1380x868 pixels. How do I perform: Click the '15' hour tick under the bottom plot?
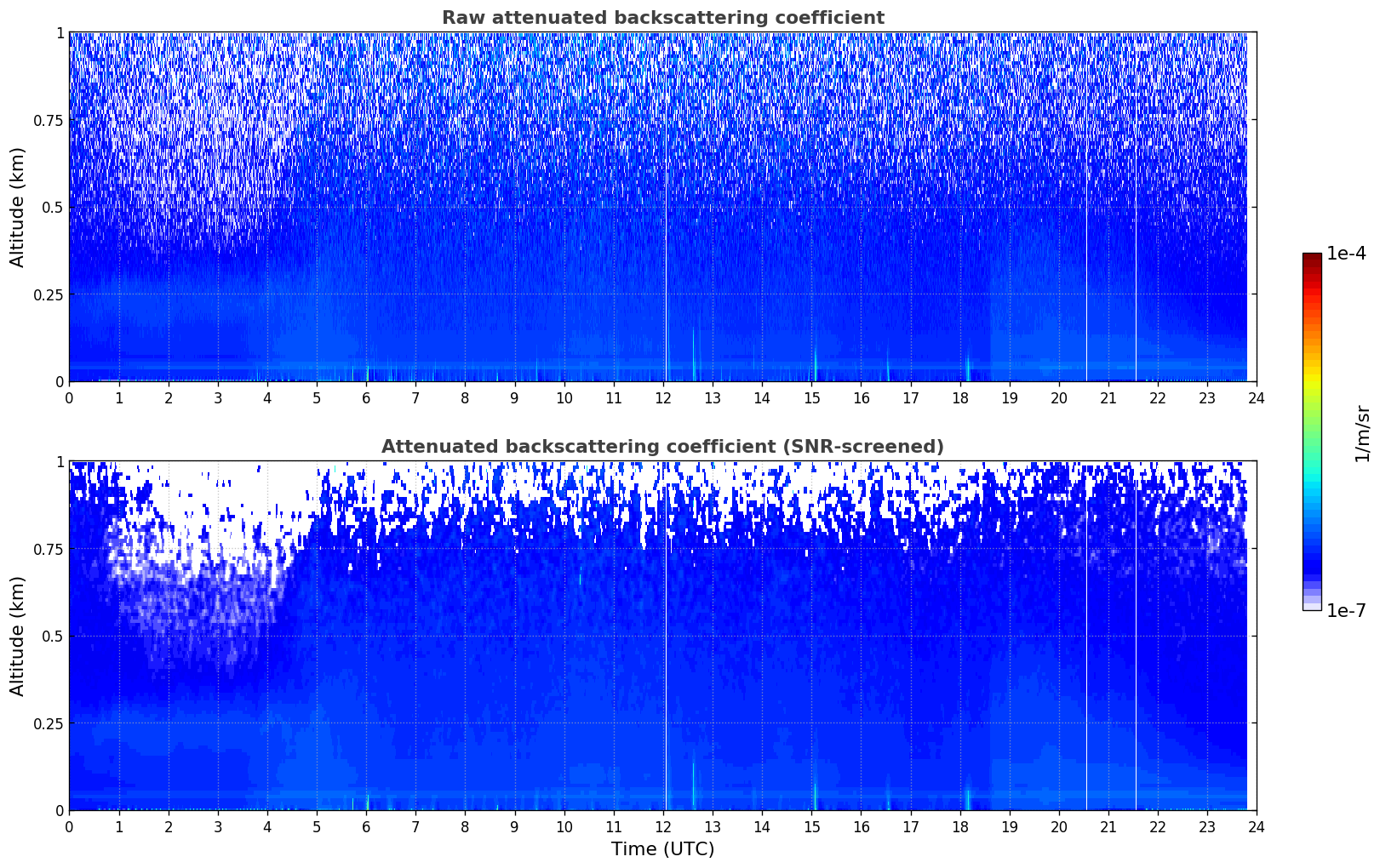[x=811, y=827]
